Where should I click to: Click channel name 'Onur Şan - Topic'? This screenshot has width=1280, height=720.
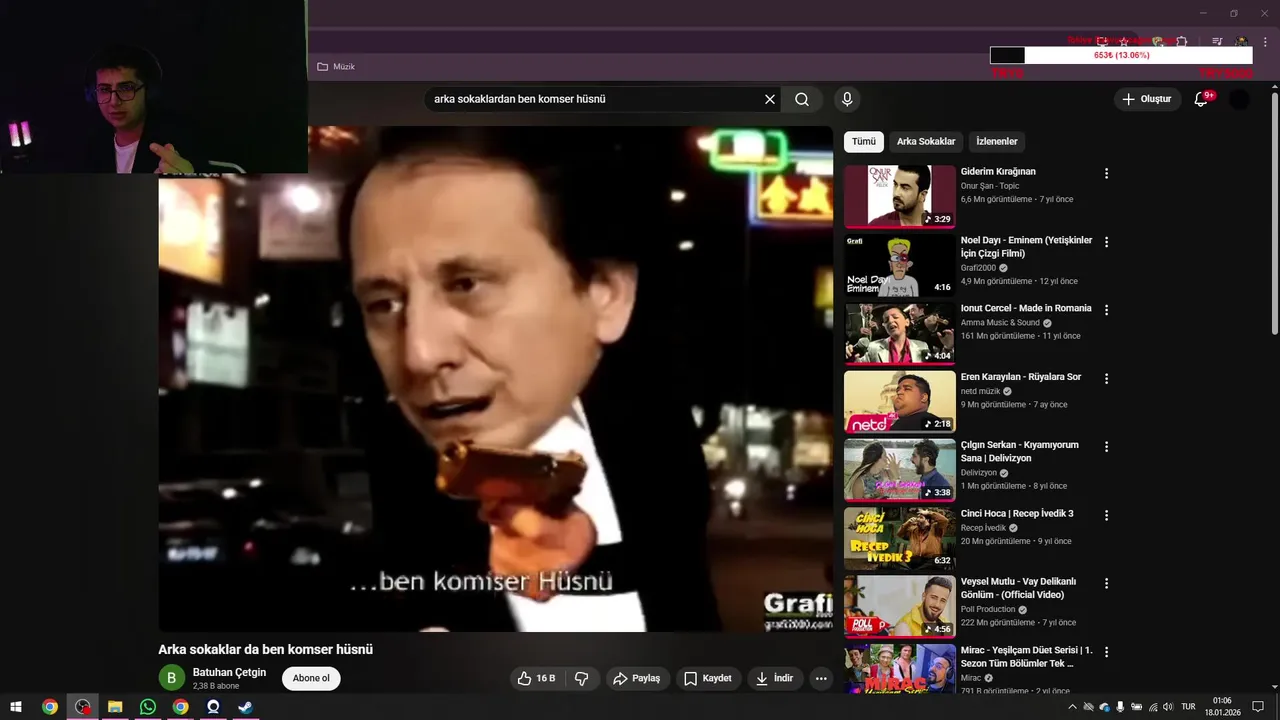[x=990, y=186]
